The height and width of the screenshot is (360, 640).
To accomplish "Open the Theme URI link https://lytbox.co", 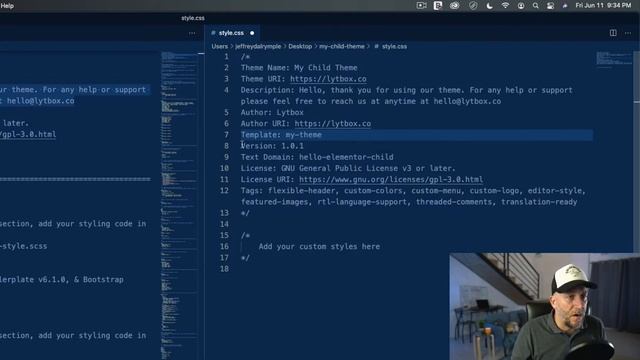I will [328, 79].
